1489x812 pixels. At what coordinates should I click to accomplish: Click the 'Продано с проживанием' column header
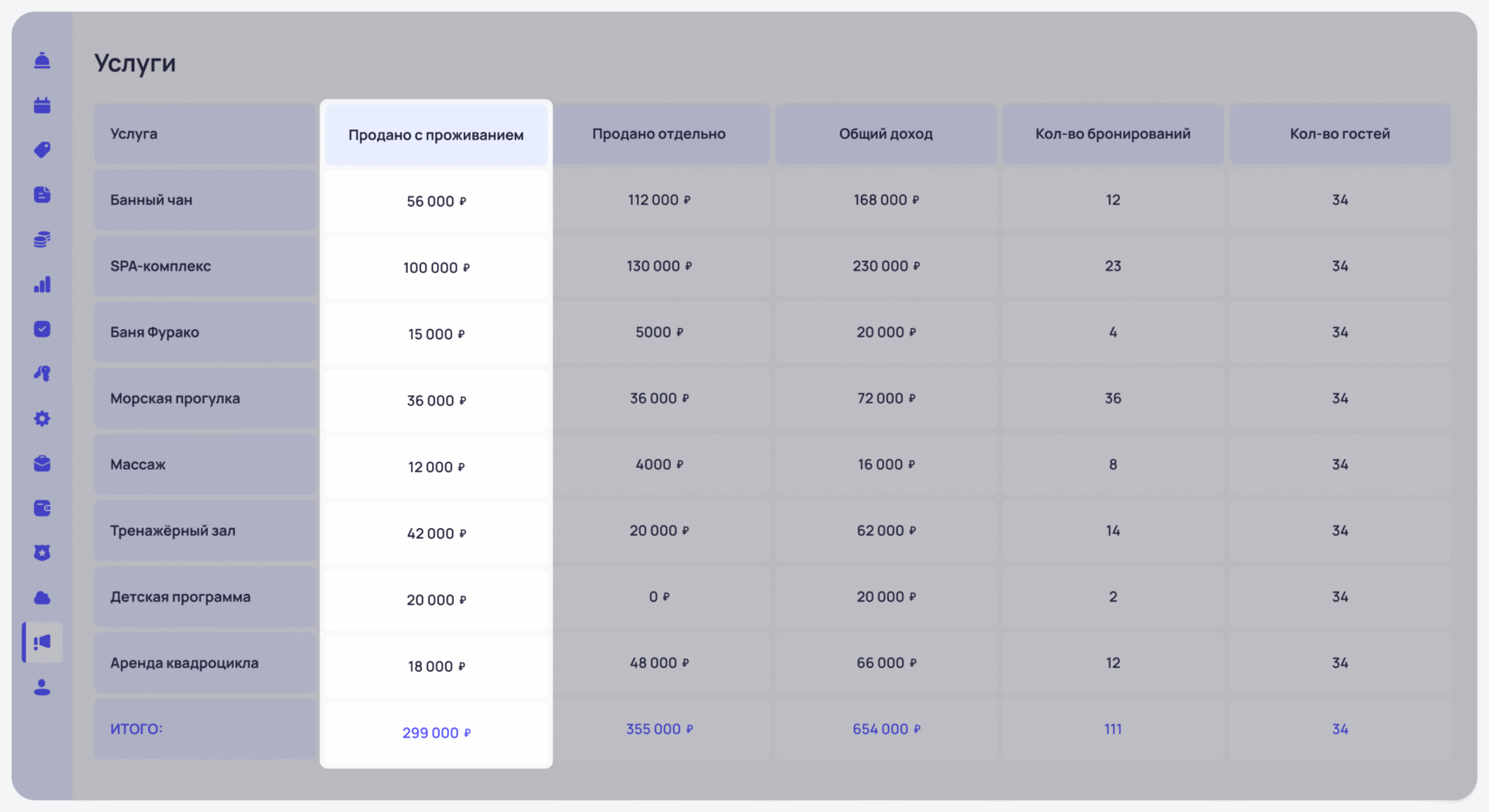click(x=436, y=135)
